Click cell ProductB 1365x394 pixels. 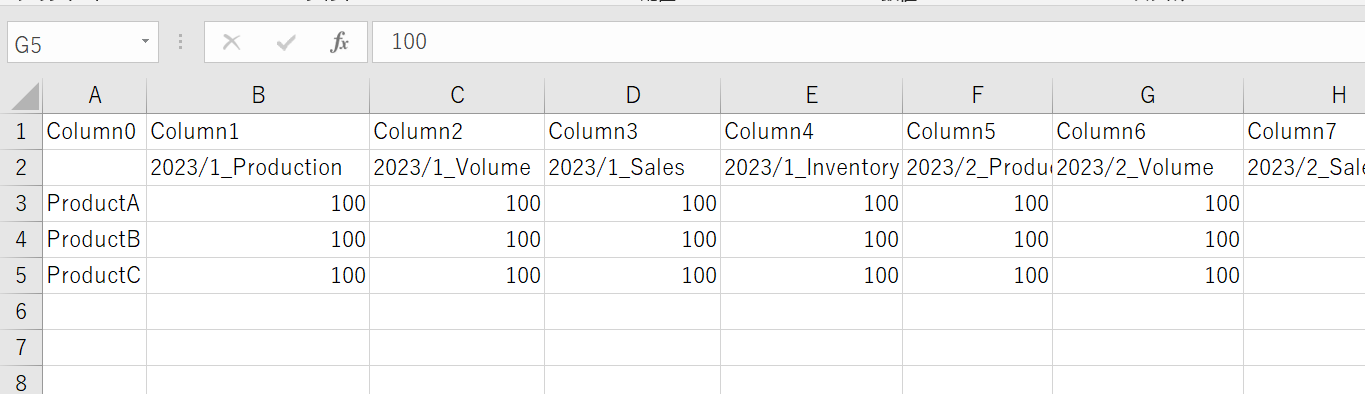coord(95,239)
